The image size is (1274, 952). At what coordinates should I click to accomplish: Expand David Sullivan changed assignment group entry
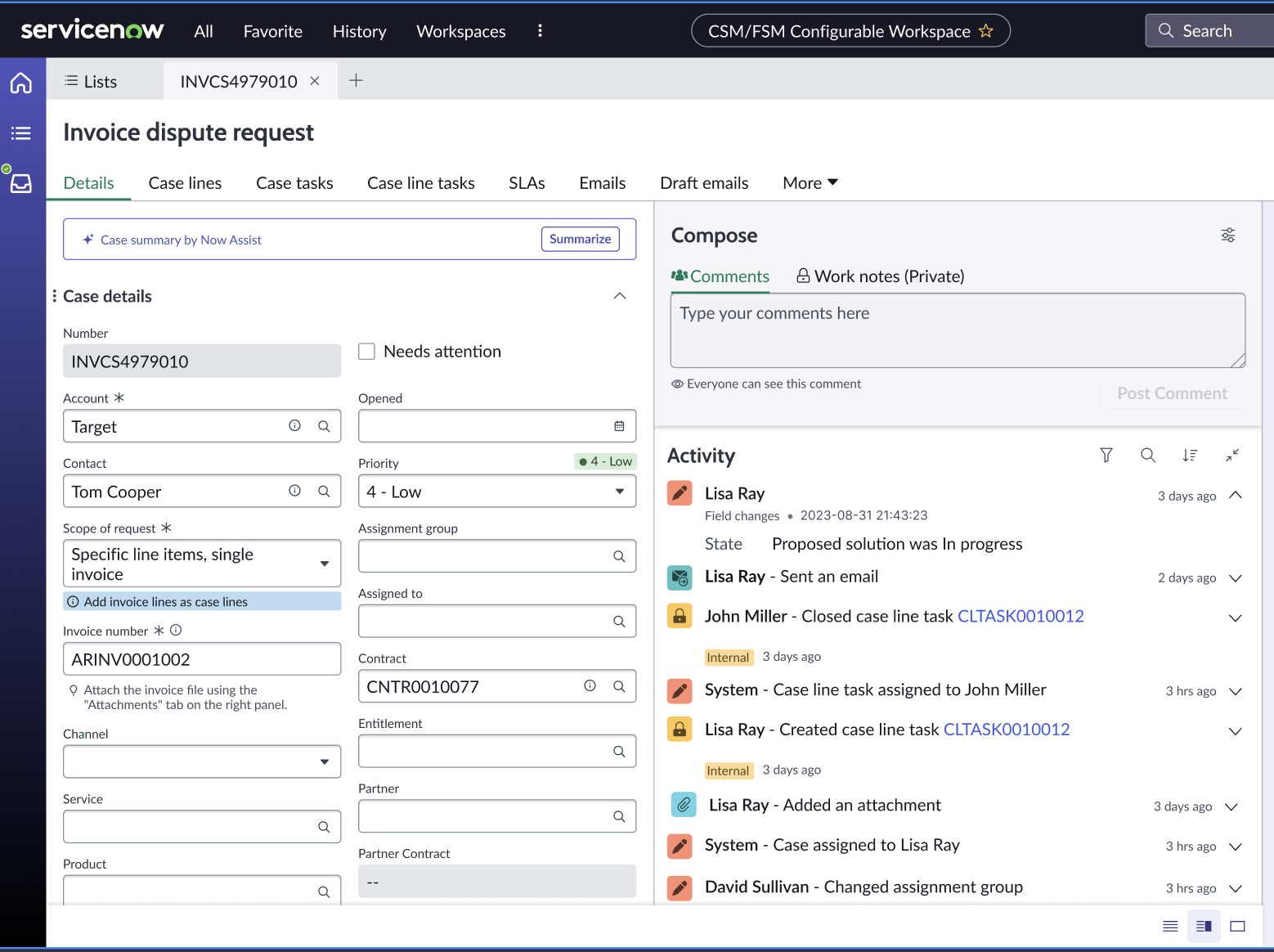[x=1236, y=889]
